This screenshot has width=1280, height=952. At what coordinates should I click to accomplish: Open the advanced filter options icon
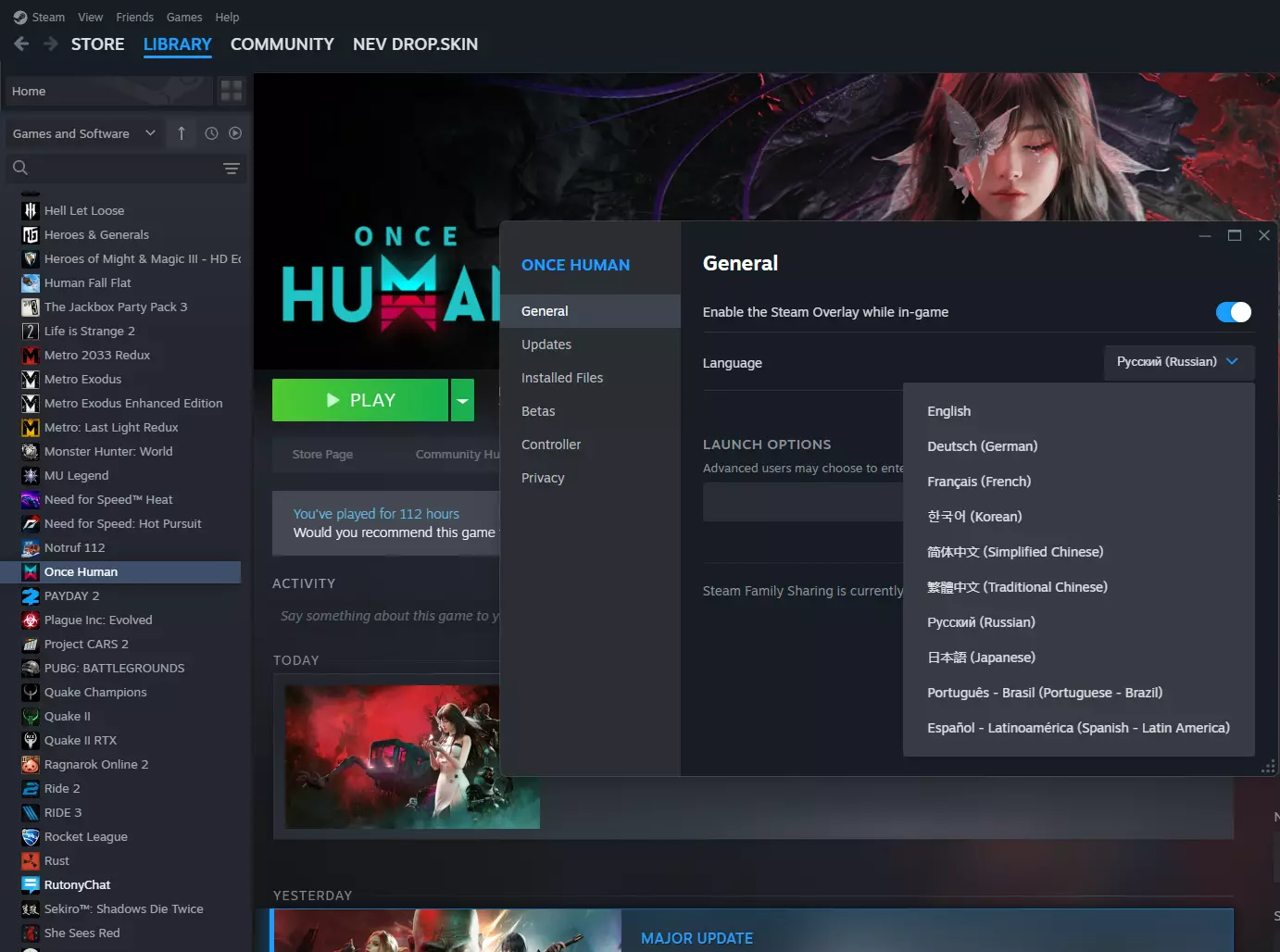(x=232, y=168)
